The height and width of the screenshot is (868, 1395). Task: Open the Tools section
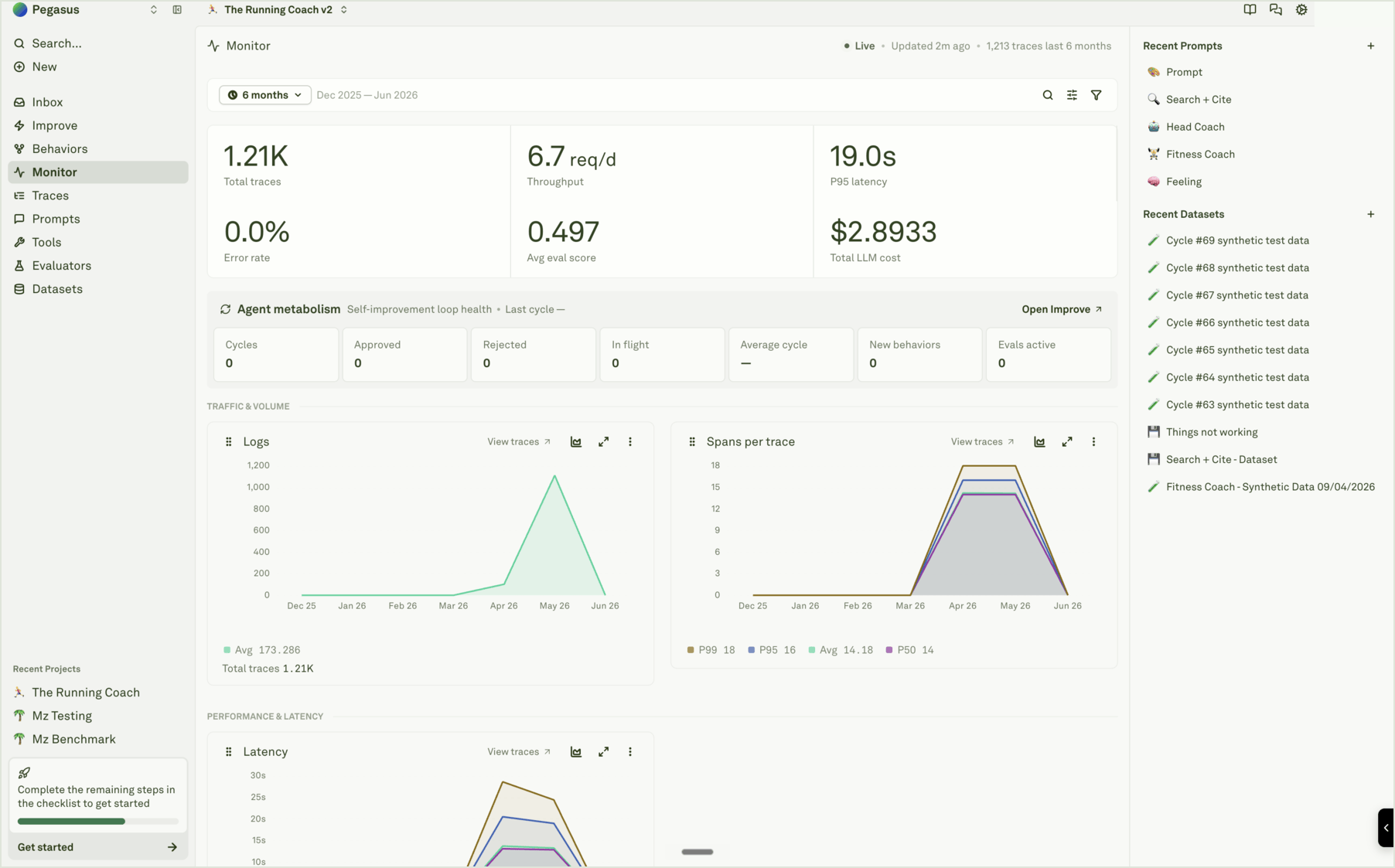click(98, 243)
